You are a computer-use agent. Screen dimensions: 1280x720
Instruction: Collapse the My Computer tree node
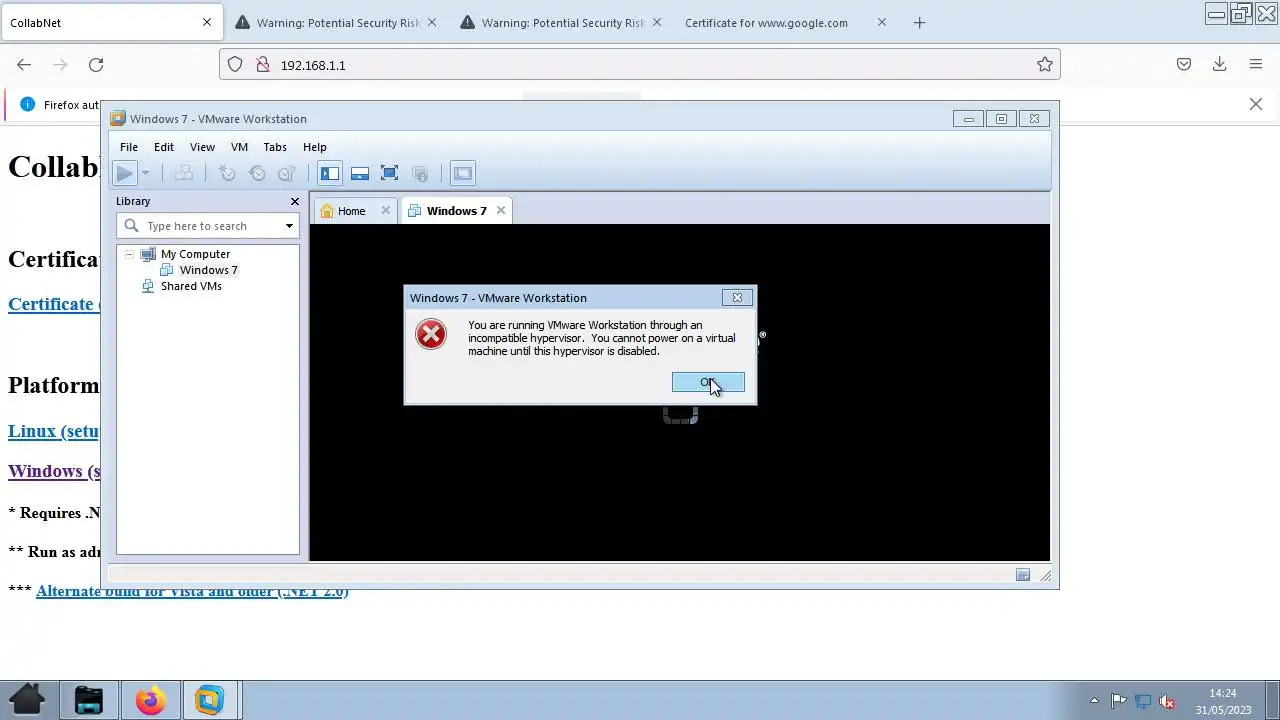point(129,254)
